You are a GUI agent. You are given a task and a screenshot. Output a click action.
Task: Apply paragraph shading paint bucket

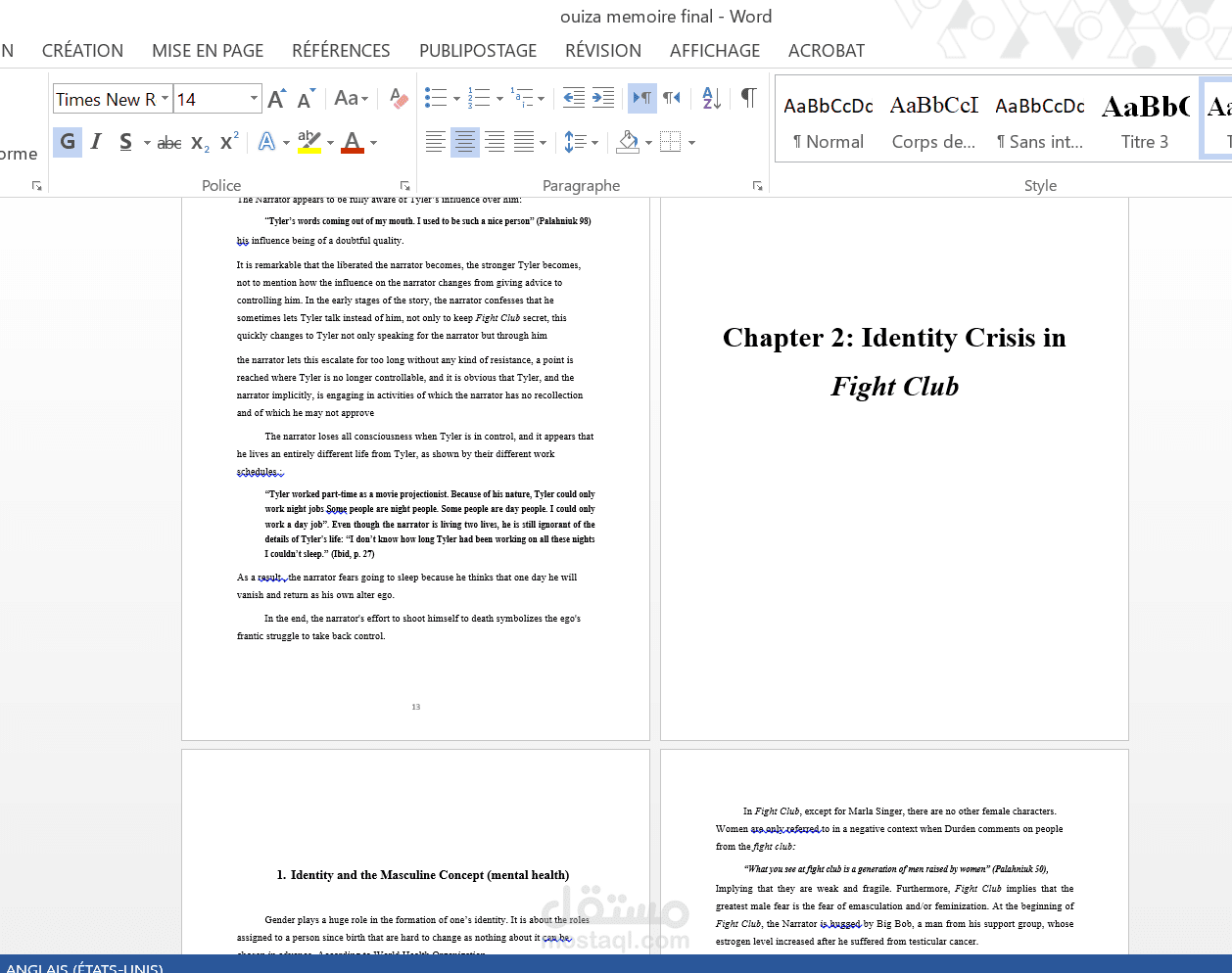coord(628,142)
